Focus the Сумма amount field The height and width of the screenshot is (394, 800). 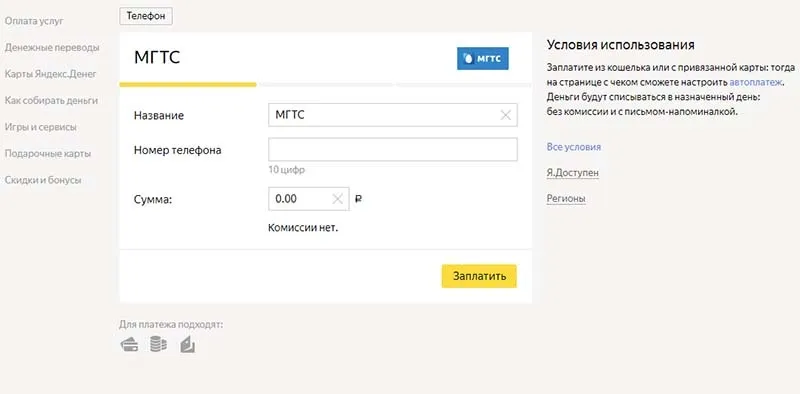pos(309,199)
